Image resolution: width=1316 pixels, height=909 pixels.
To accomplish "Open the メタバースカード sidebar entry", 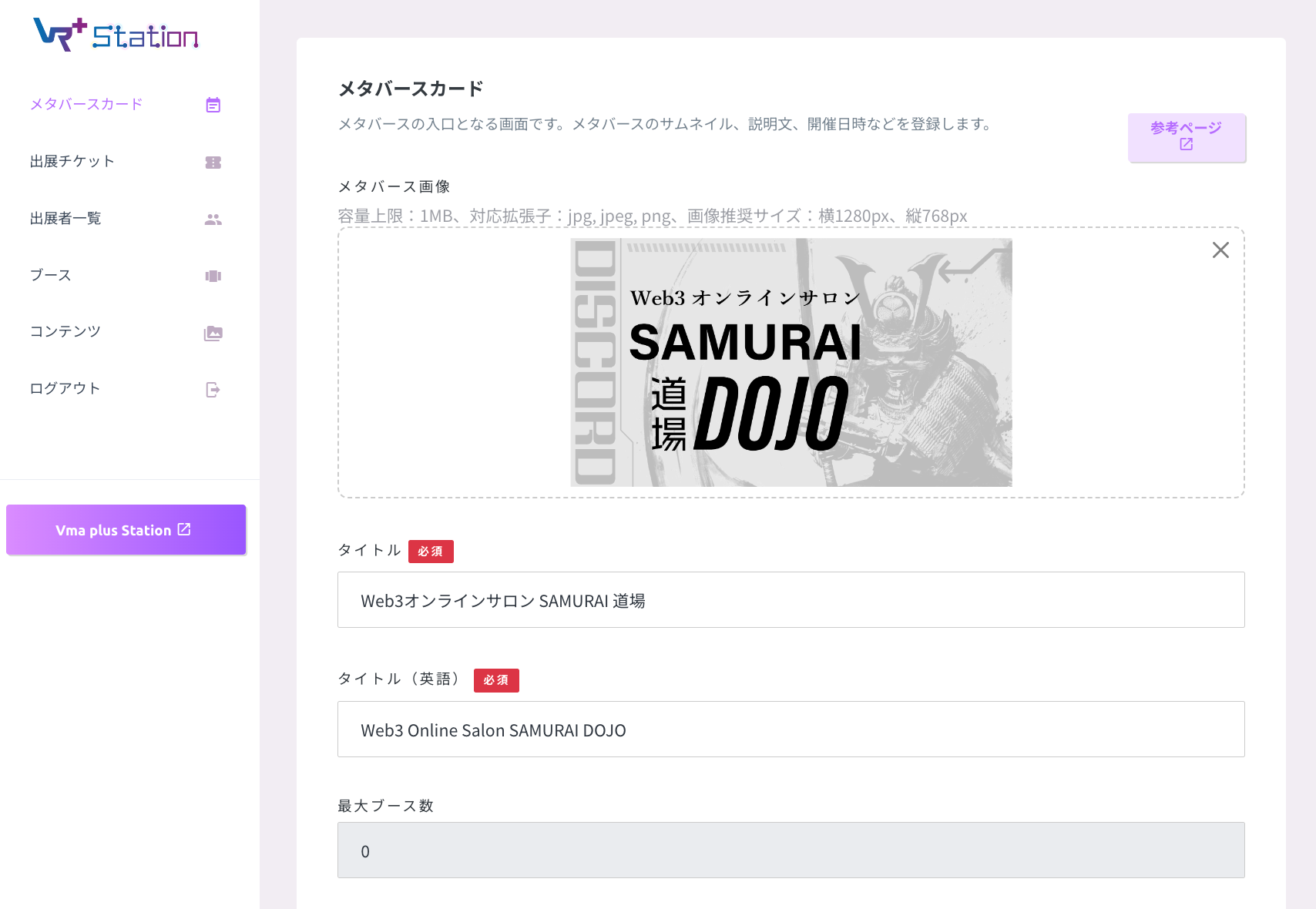I will point(86,104).
